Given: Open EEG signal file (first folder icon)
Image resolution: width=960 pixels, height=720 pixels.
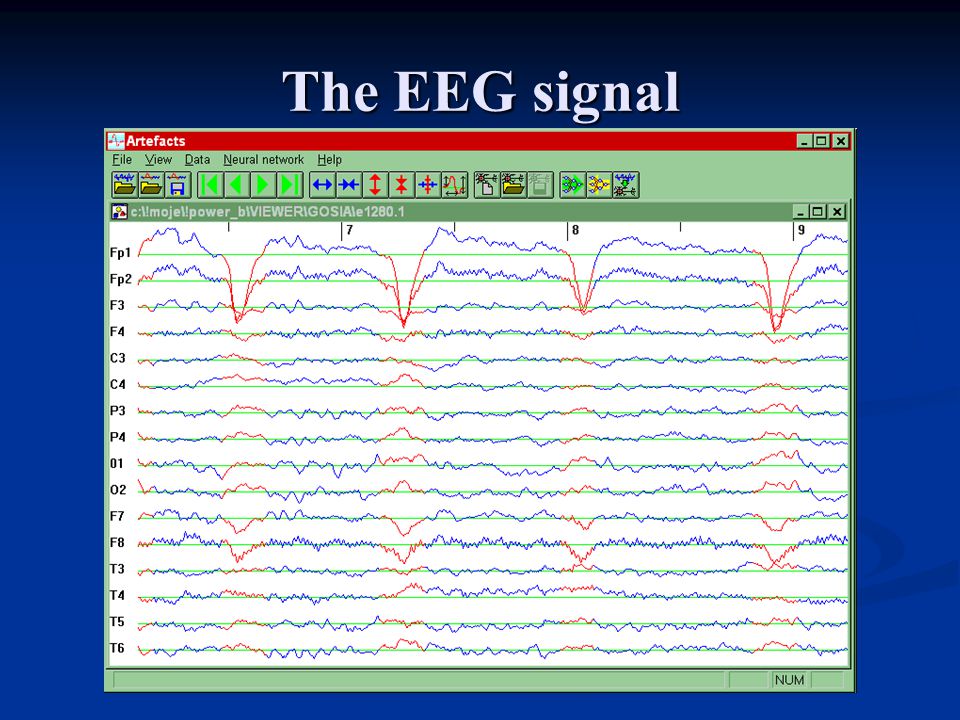Looking at the screenshot, I should pos(124,184).
